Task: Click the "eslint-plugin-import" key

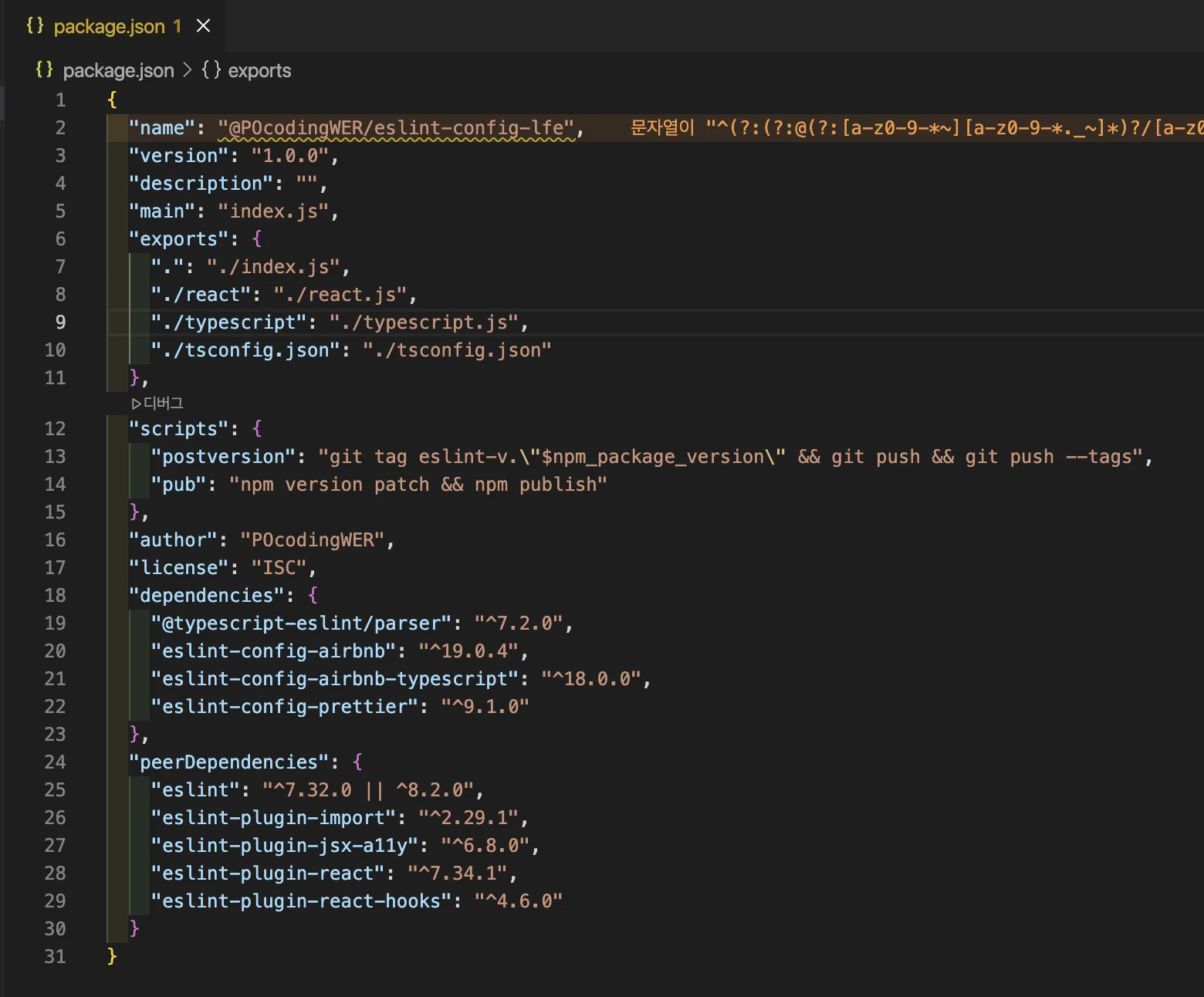Action: tap(274, 817)
